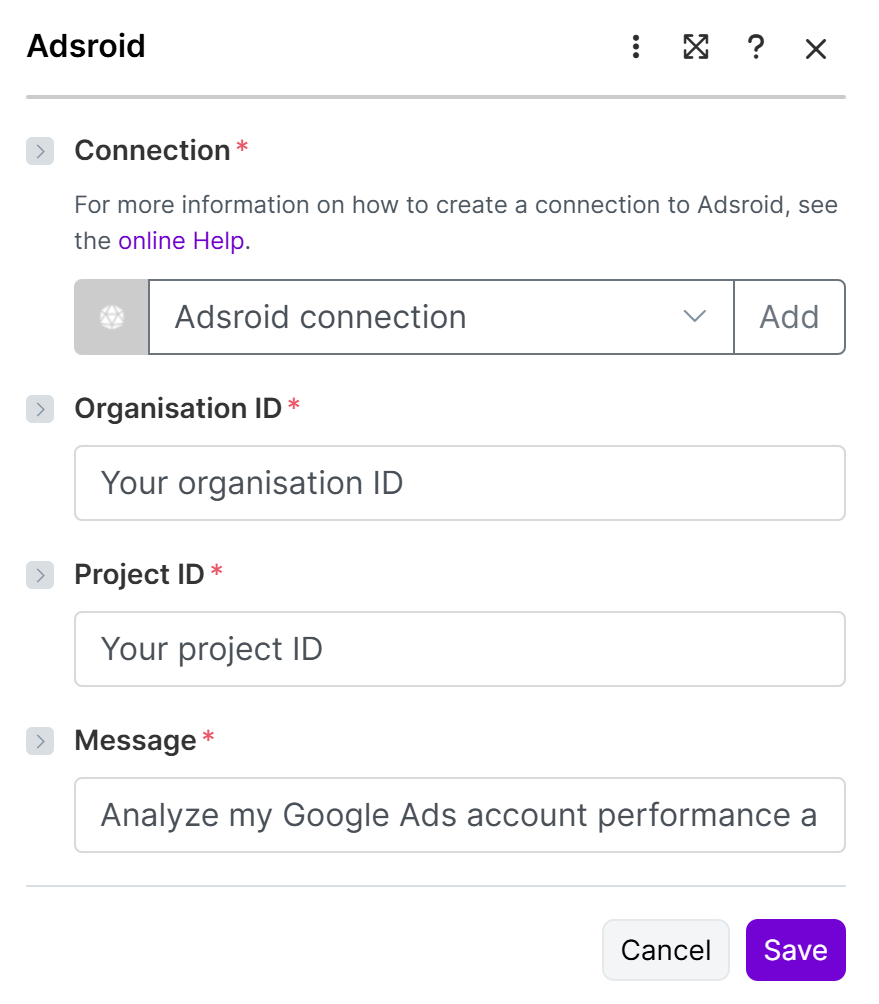Screen dimensions: 879x1004
Task: Cancel the module settings
Action: tap(665, 950)
